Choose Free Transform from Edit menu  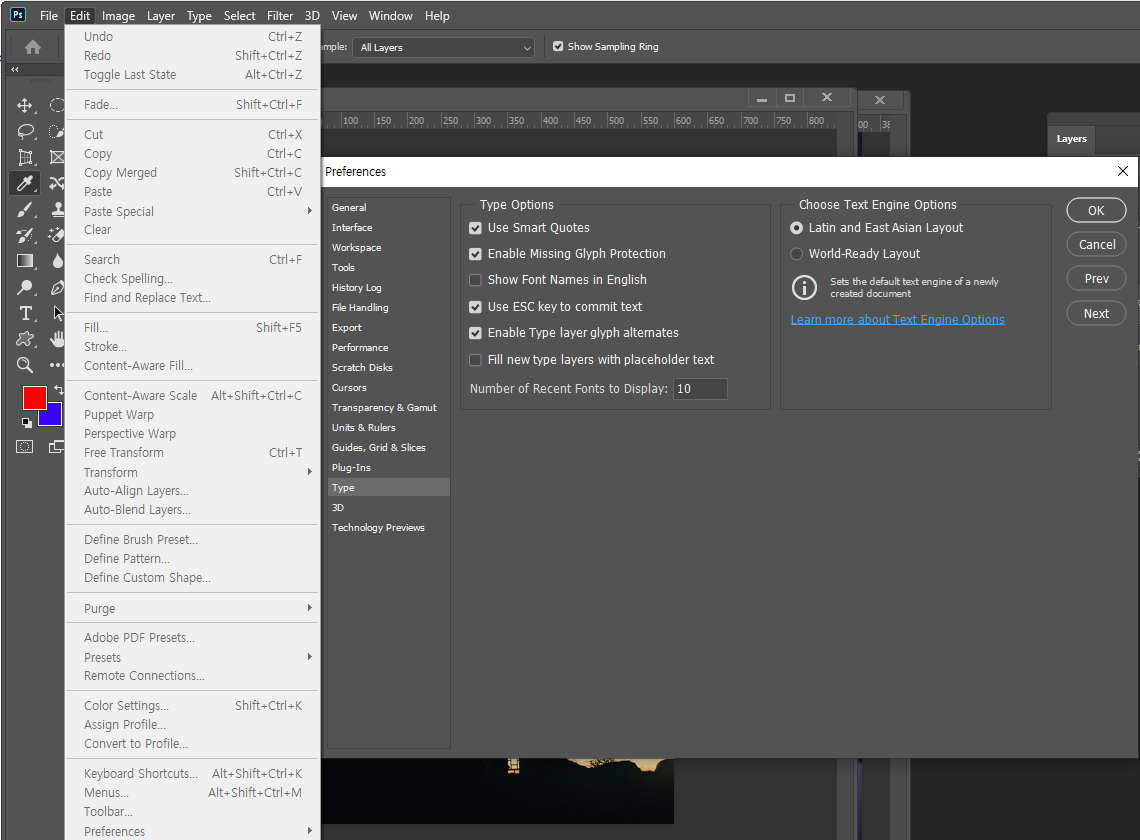pos(193,452)
